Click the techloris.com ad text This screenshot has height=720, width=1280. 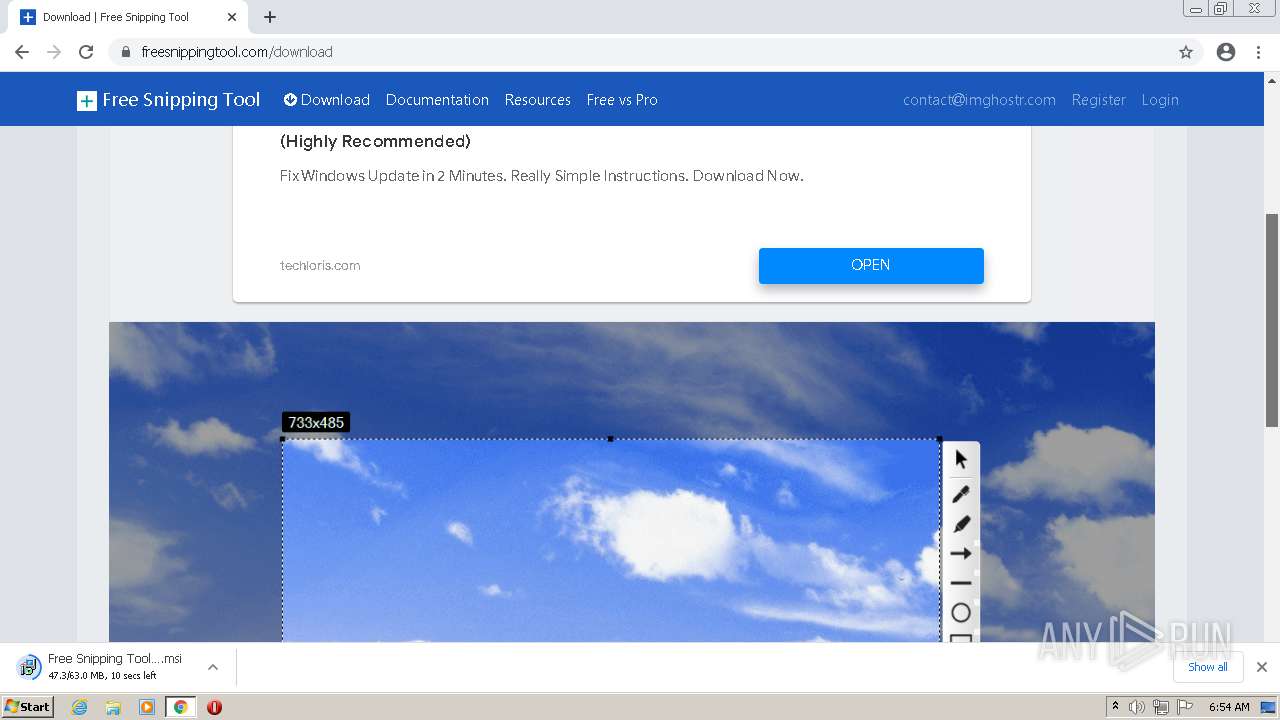tap(320, 266)
